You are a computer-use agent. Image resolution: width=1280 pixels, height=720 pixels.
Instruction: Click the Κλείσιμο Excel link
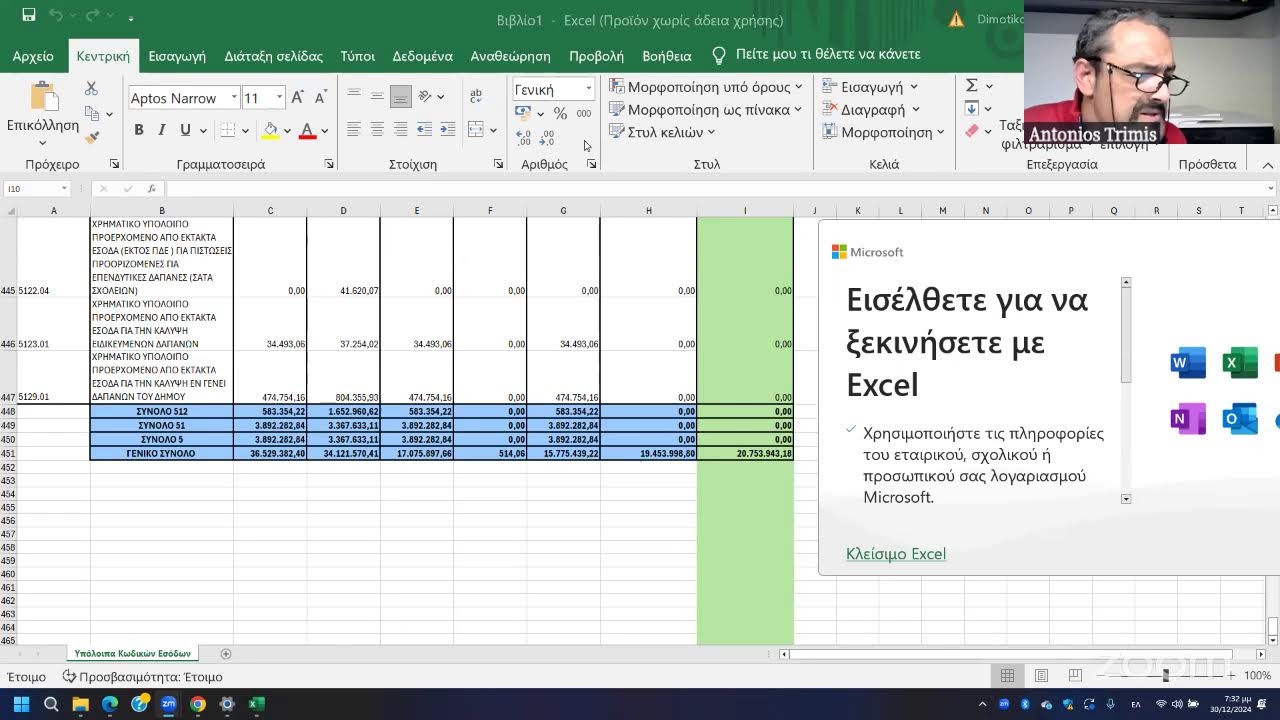[896, 554]
